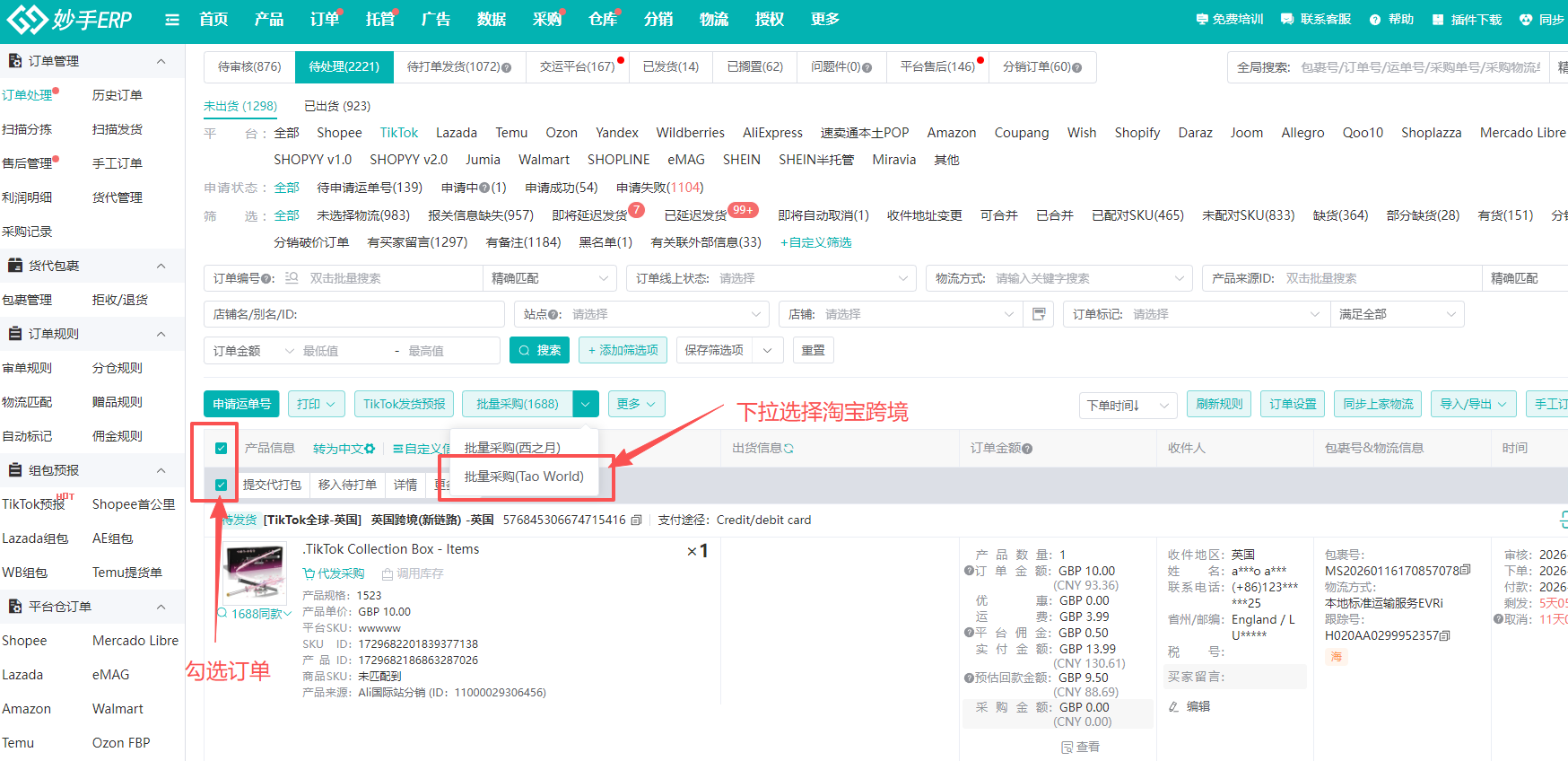1568x761 pixels.
Task: Copy order number 576845306674715416 via copy icon
Action: point(636,520)
